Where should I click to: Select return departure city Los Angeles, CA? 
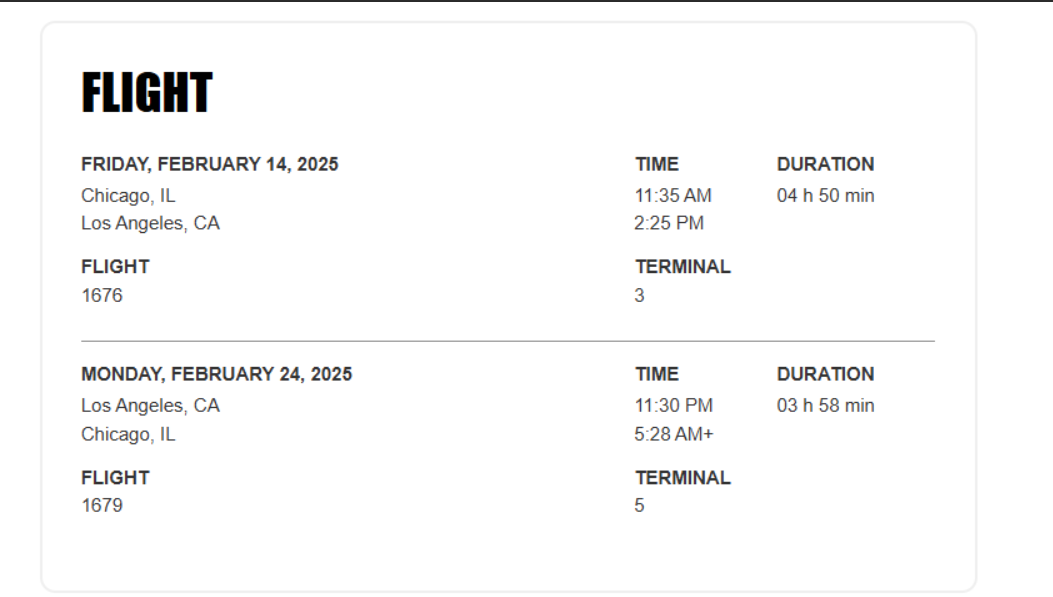150,406
